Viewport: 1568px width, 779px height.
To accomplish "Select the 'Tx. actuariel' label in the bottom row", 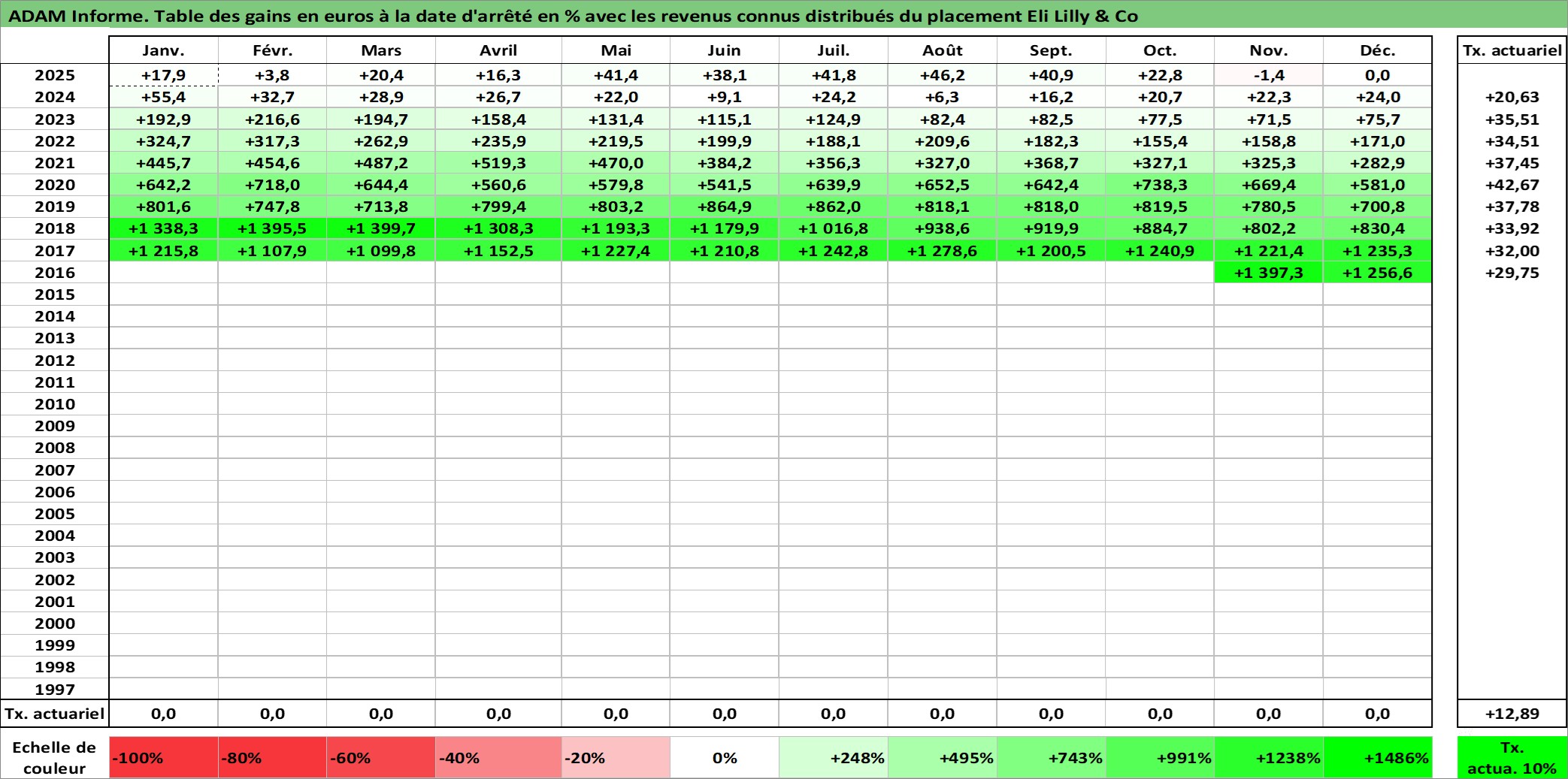I will click(54, 714).
